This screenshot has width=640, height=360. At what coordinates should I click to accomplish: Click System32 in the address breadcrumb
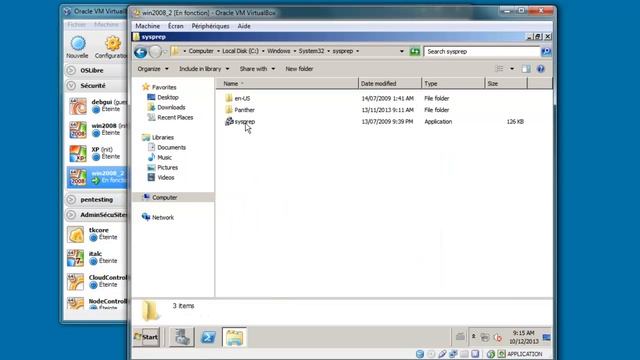coord(311,51)
